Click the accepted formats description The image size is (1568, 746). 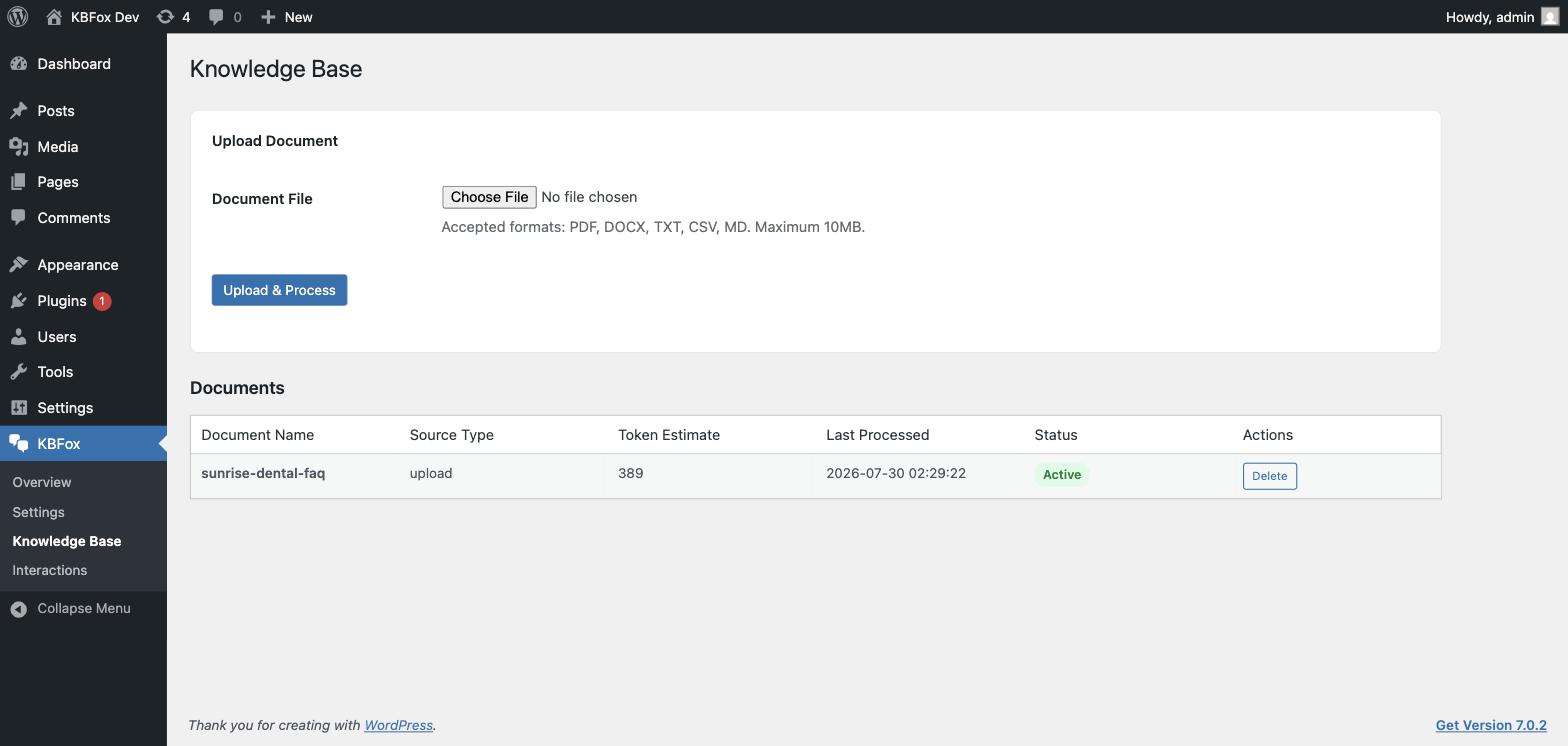click(653, 227)
